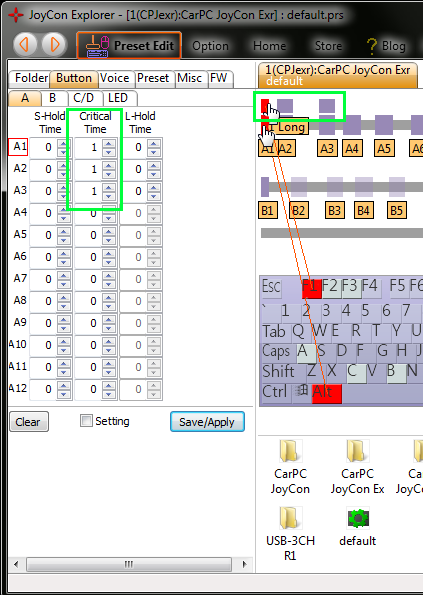Switch to the Preset tab
The image size is (423, 595).
click(154, 78)
